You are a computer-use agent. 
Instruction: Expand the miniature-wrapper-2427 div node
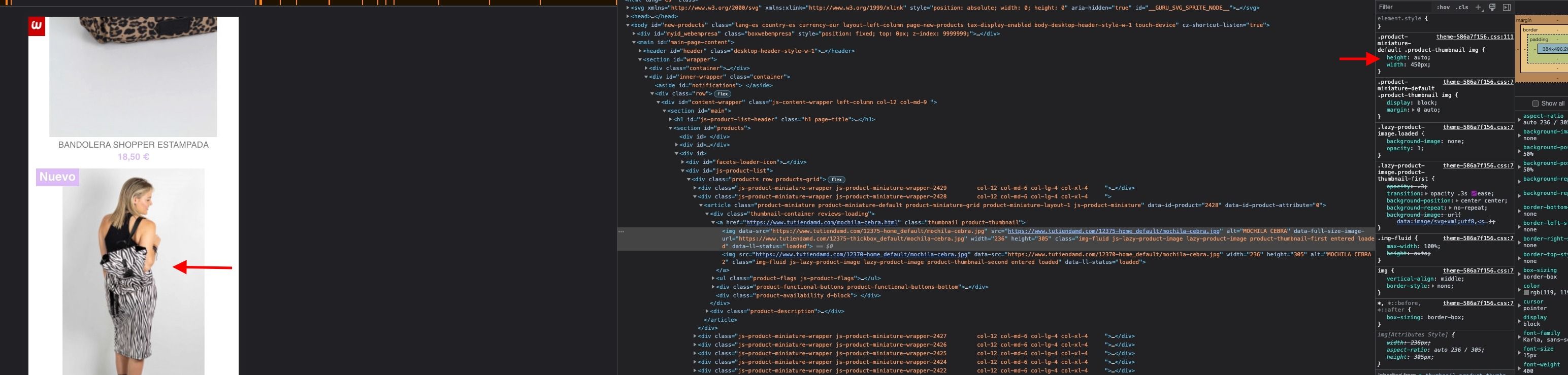[695, 336]
